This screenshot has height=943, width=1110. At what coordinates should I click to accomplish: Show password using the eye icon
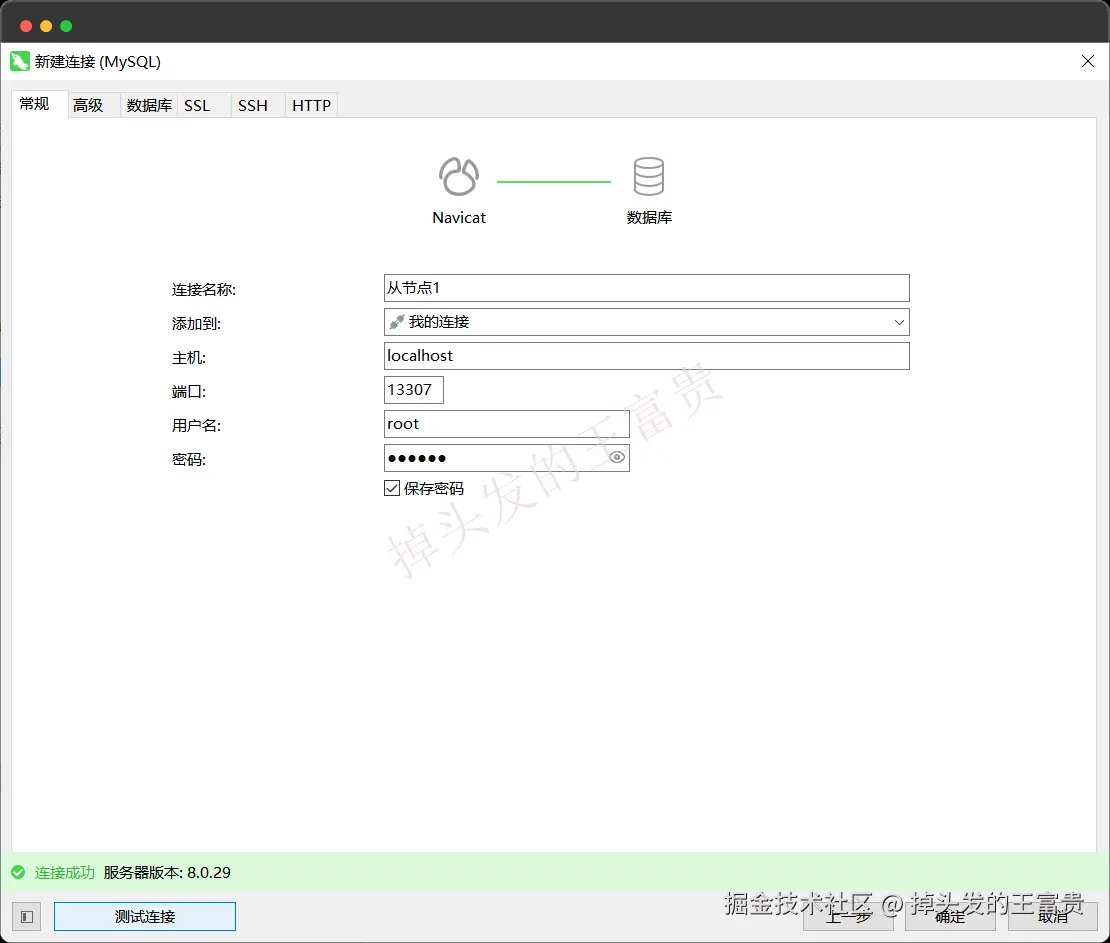[x=617, y=457]
